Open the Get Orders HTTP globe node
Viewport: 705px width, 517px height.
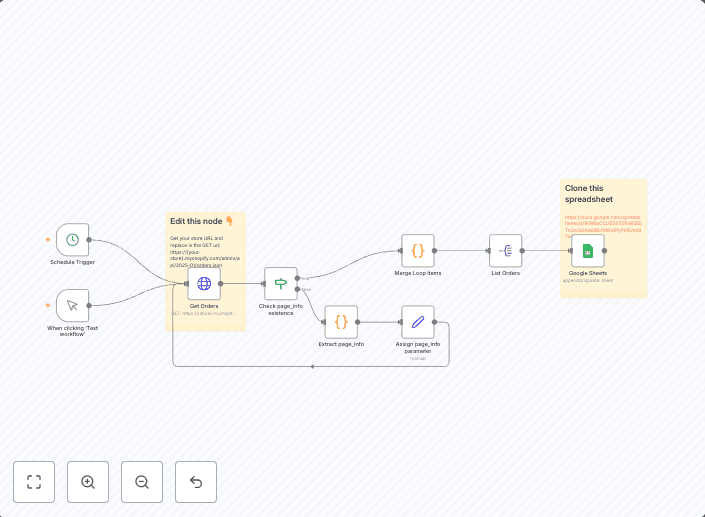pos(204,283)
